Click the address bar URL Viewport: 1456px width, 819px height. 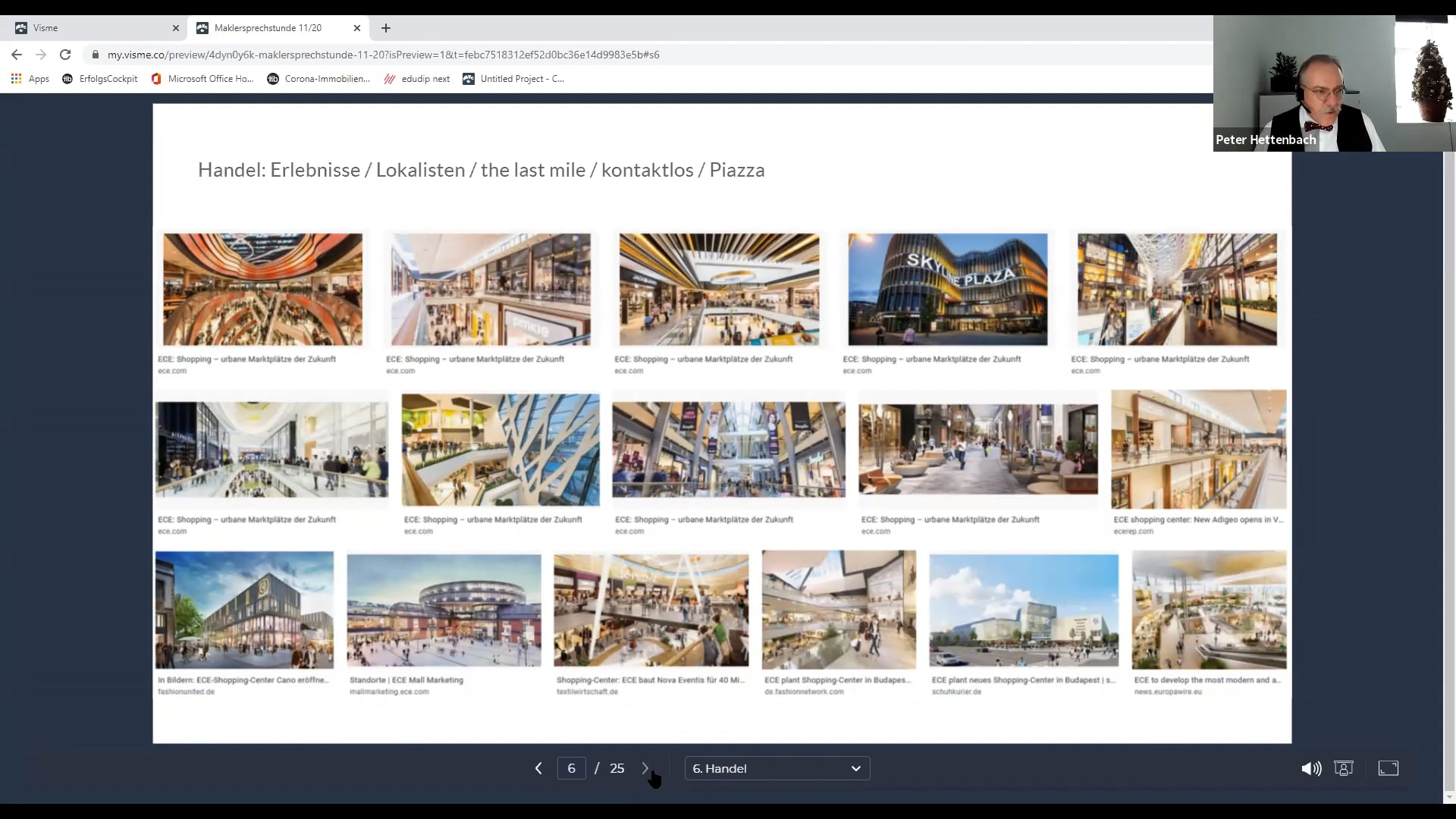(383, 55)
